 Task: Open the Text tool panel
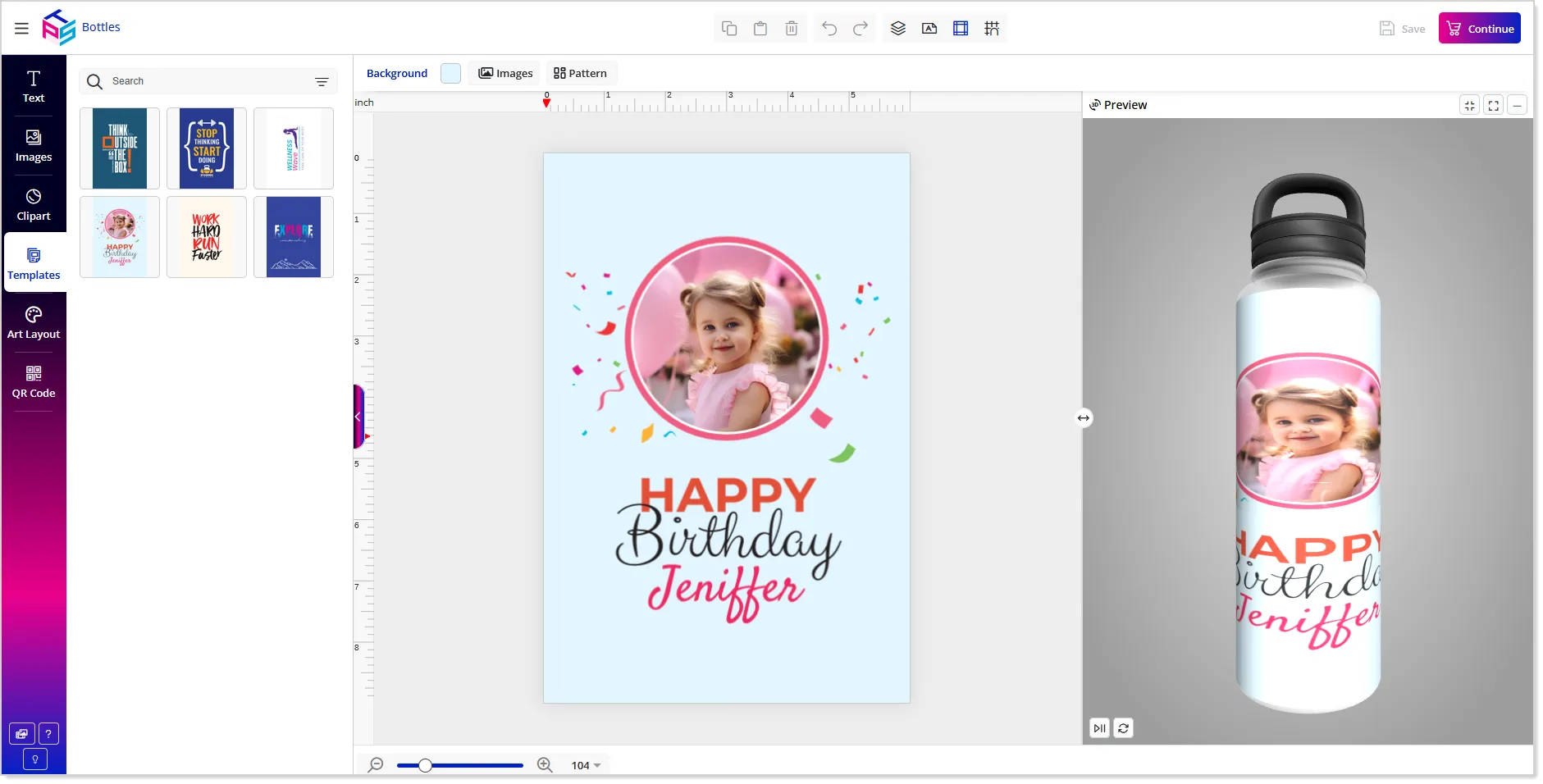(x=34, y=87)
